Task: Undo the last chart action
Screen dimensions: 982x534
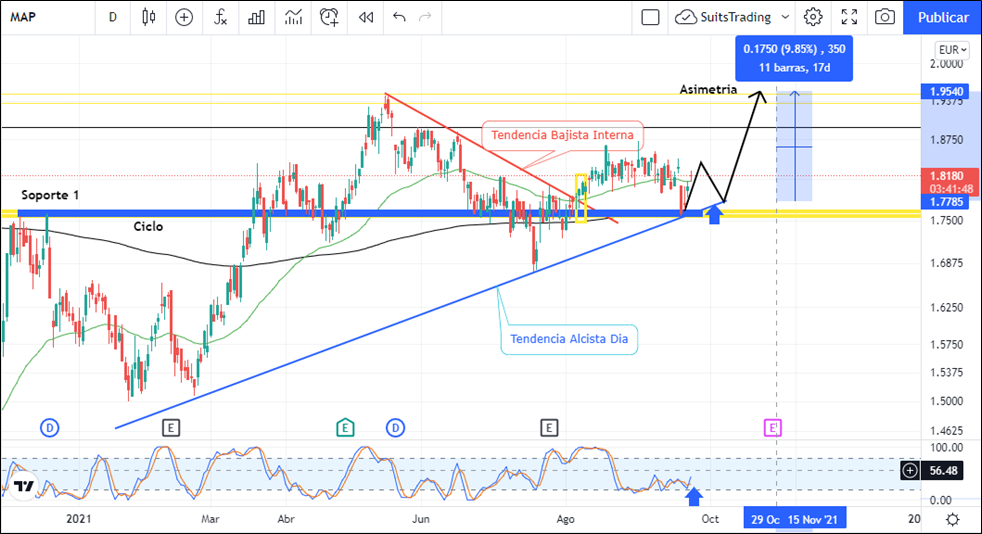Action: click(x=400, y=17)
